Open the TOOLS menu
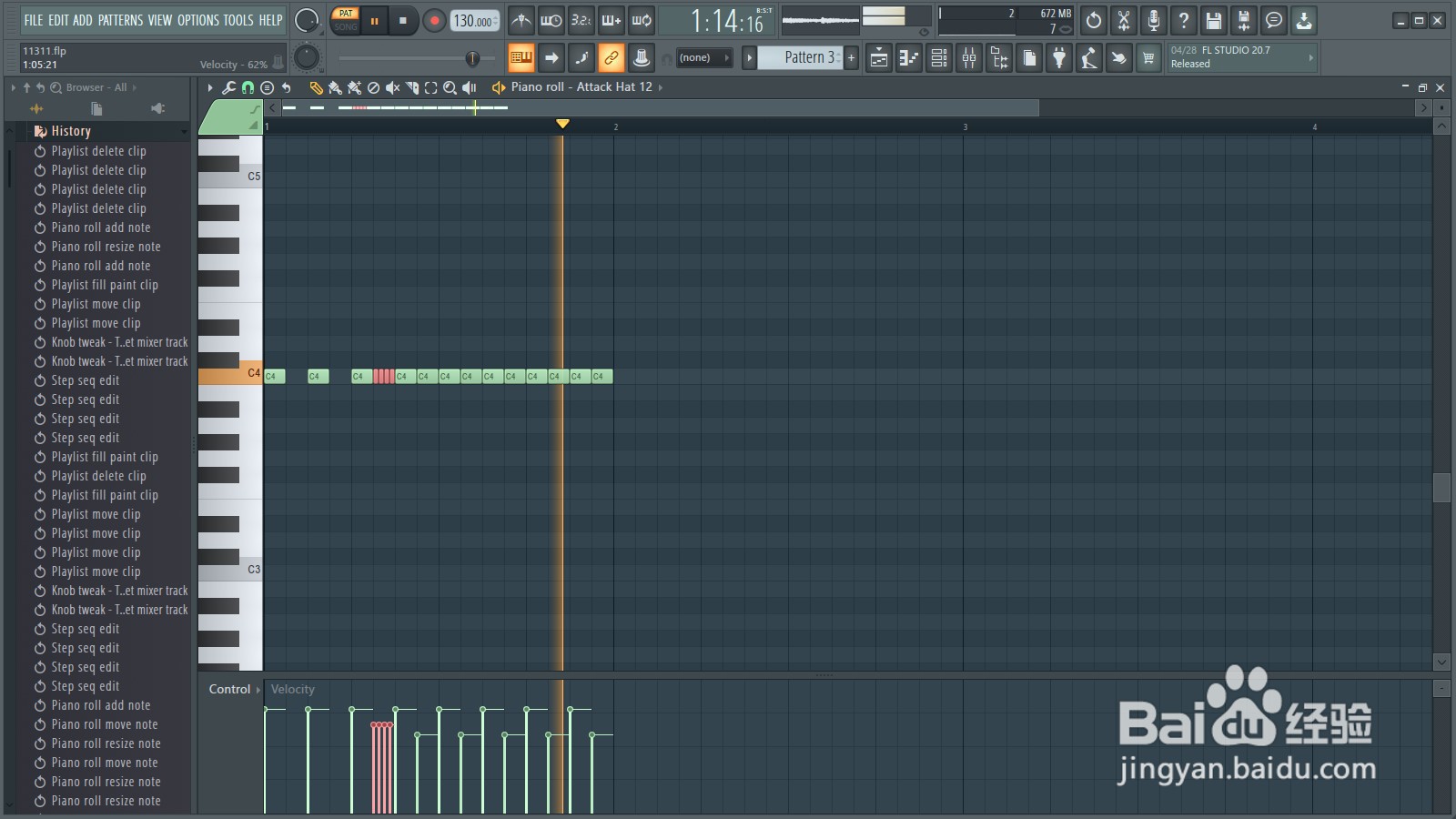Image resolution: width=1456 pixels, height=819 pixels. (x=238, y=20)
